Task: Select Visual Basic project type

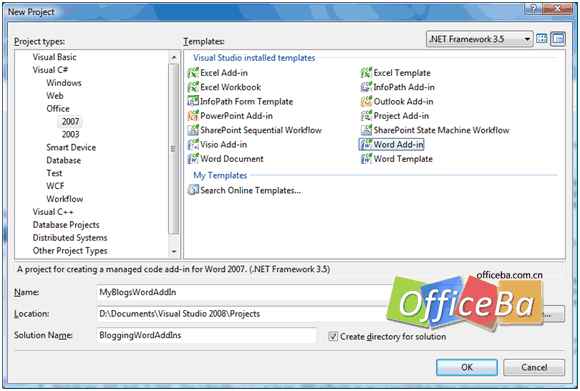Action: 54,57
